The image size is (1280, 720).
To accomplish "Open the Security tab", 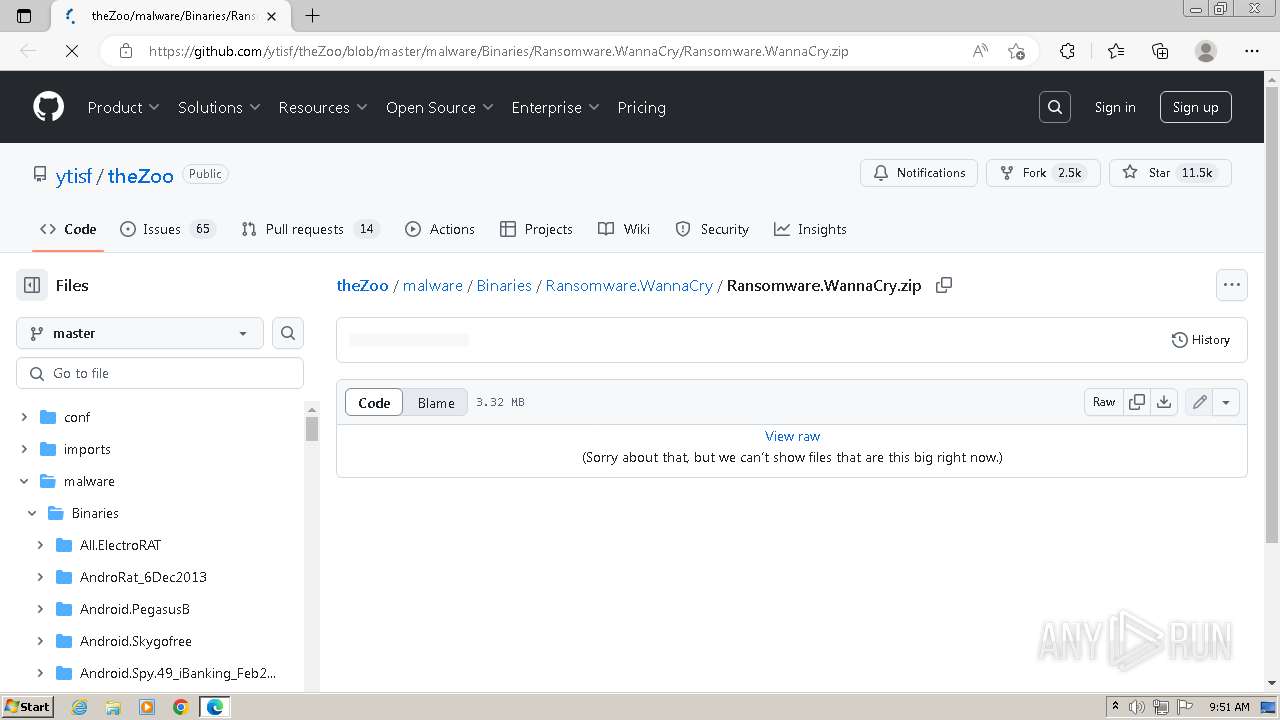I will point(712,229).
